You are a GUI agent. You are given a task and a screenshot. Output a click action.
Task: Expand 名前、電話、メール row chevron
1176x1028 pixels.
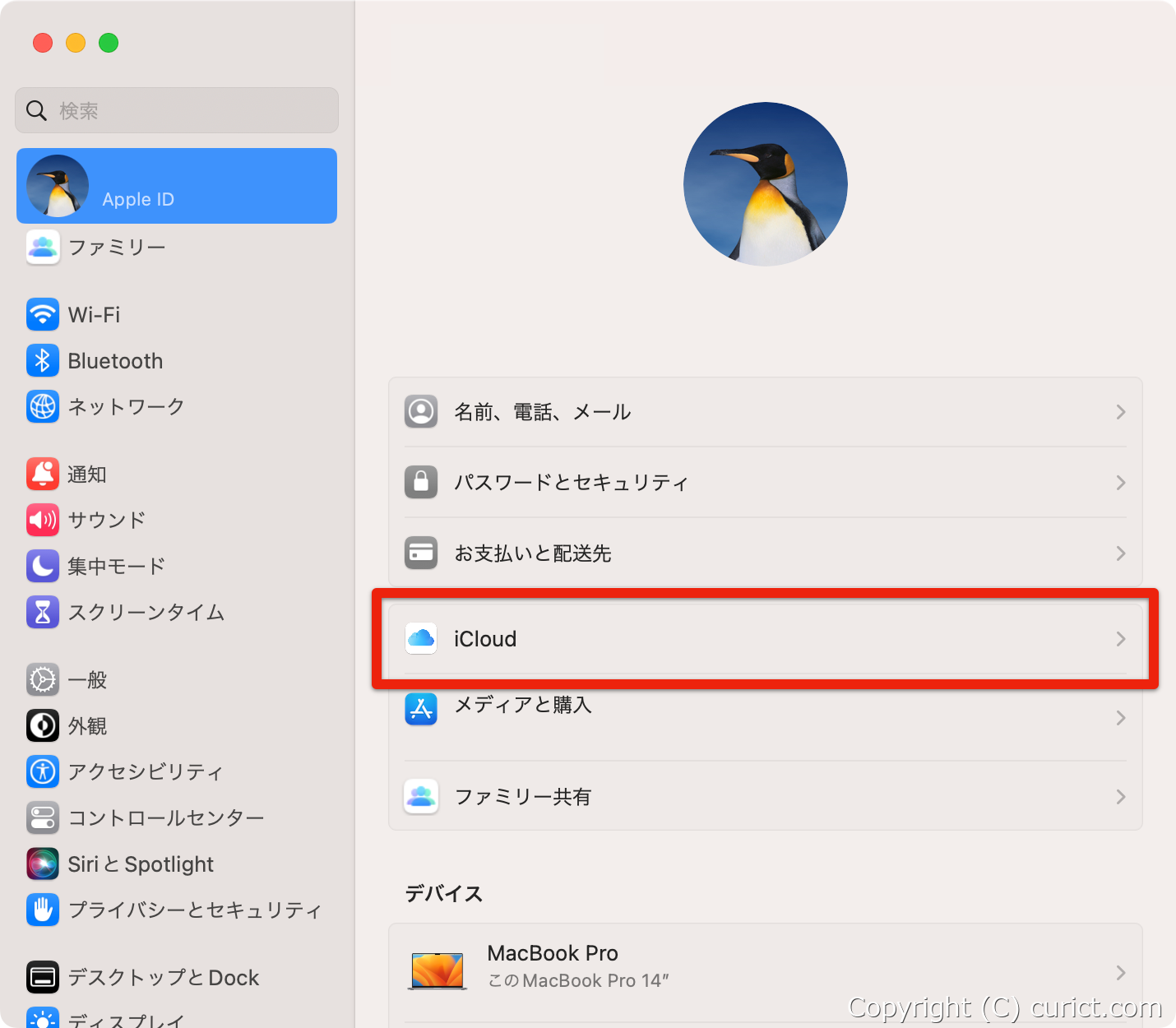(1121, 412)
